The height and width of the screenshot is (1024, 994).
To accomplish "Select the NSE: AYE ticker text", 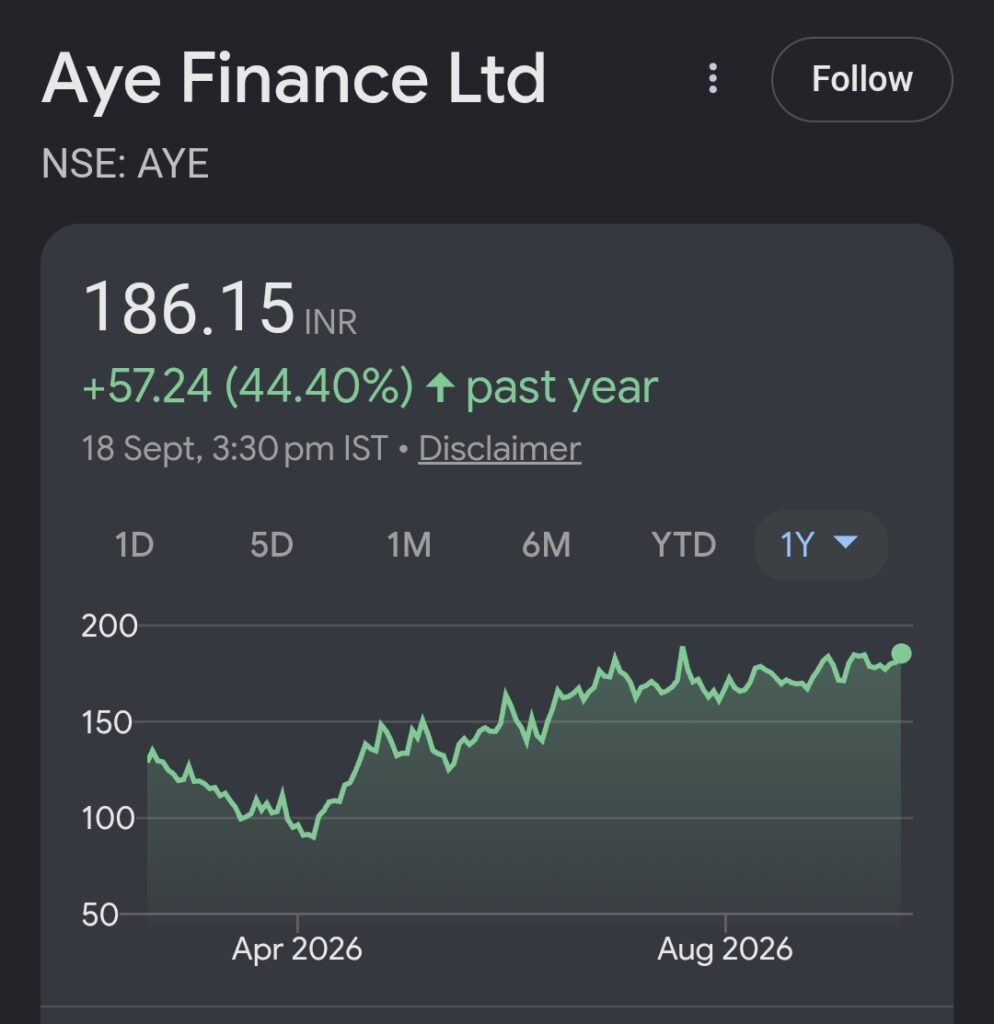I will click(x=125, y=163).
